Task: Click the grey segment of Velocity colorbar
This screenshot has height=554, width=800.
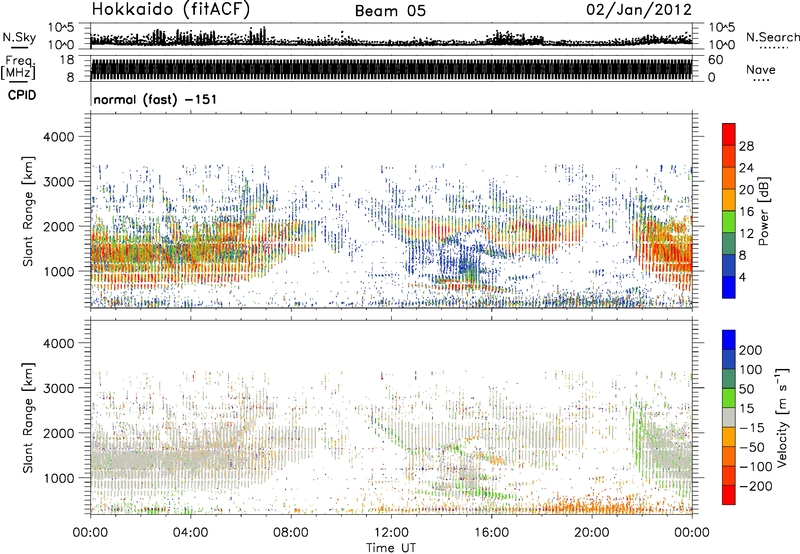Action: pos(729,417)
